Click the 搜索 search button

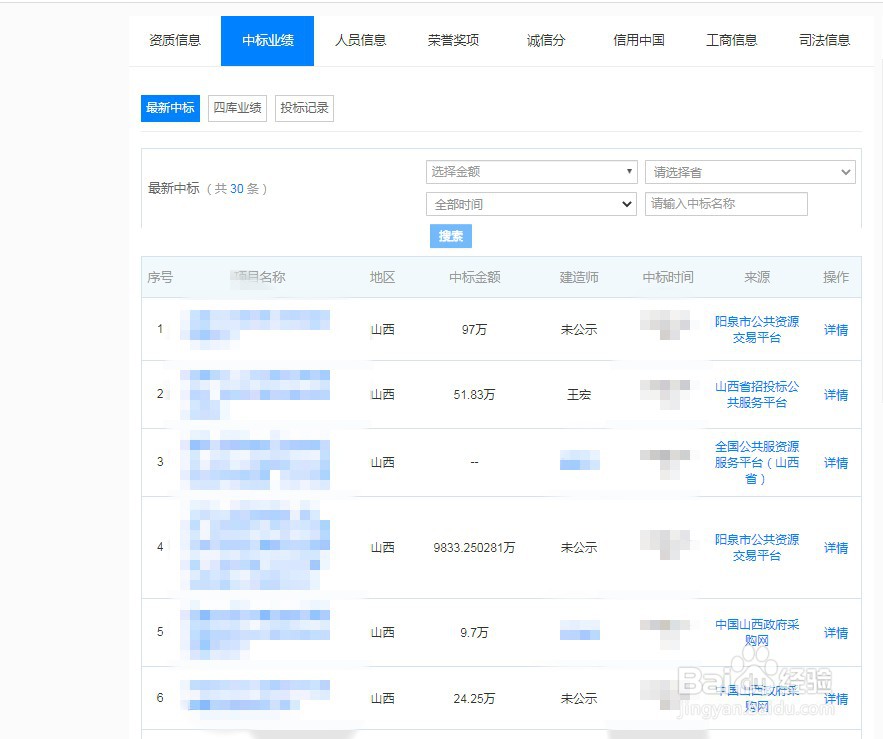pyautogui.click(x=451, y=236)
